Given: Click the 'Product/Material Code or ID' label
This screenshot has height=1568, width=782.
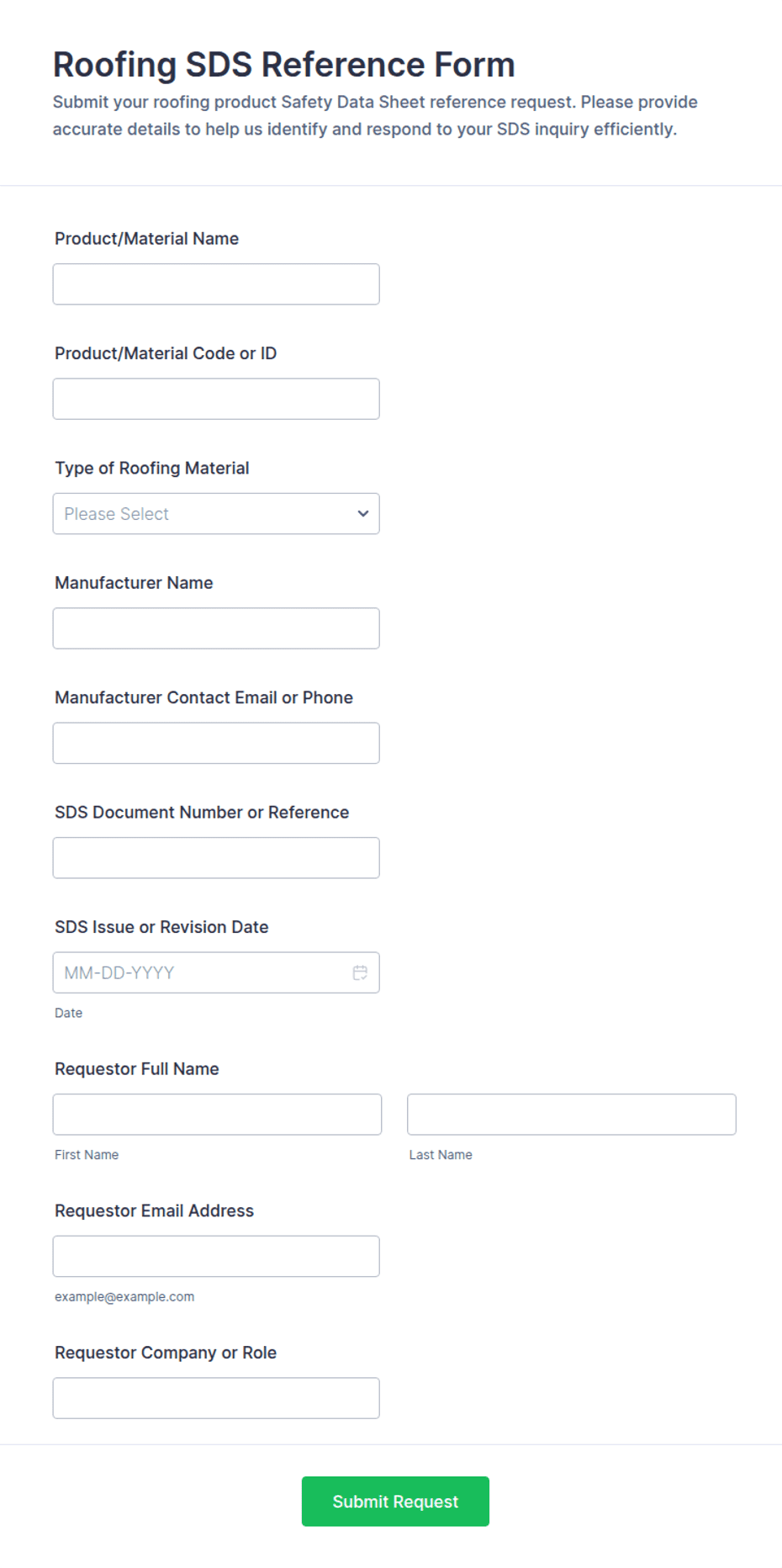Looking at the screenshot, I should pos(166,353).
